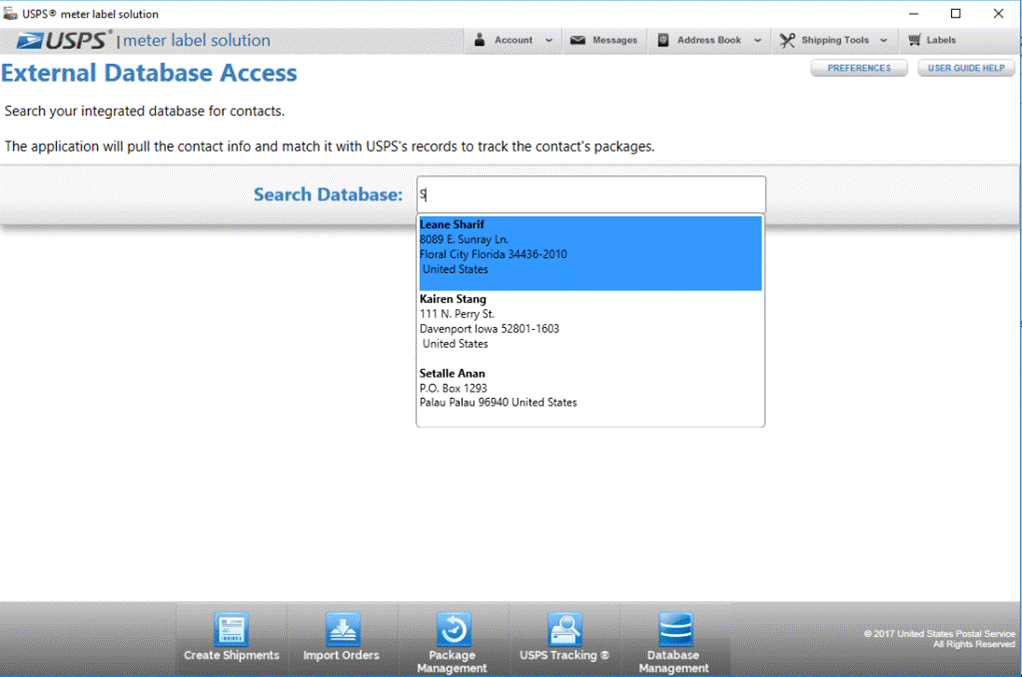1022x677 pixels.
Task: Open the Shipping Tools menu label
Action: 835,40
